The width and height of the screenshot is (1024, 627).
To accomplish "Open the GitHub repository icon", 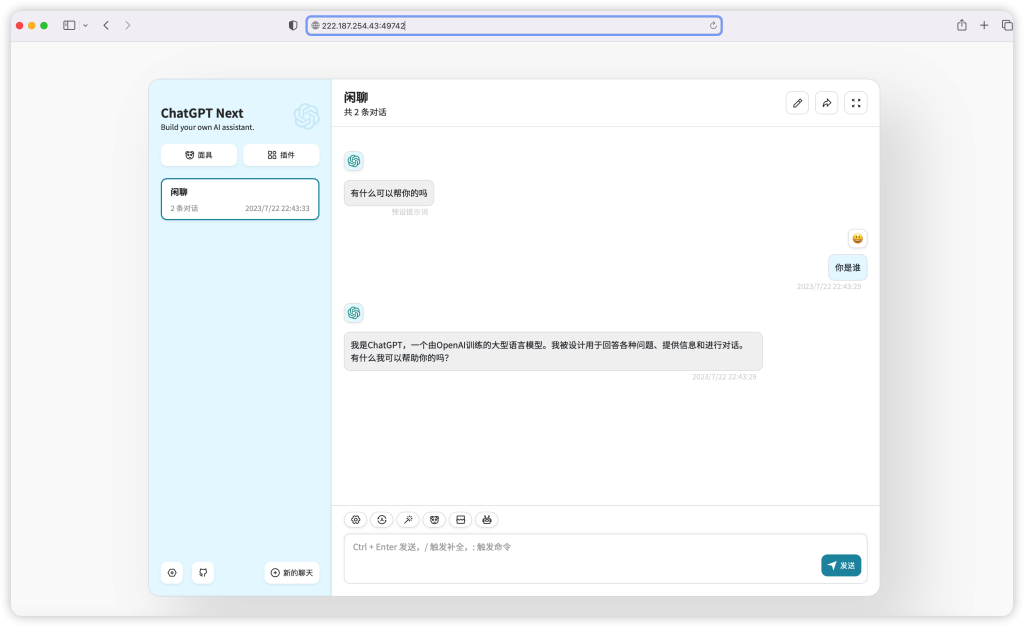I will pos(203,573).
